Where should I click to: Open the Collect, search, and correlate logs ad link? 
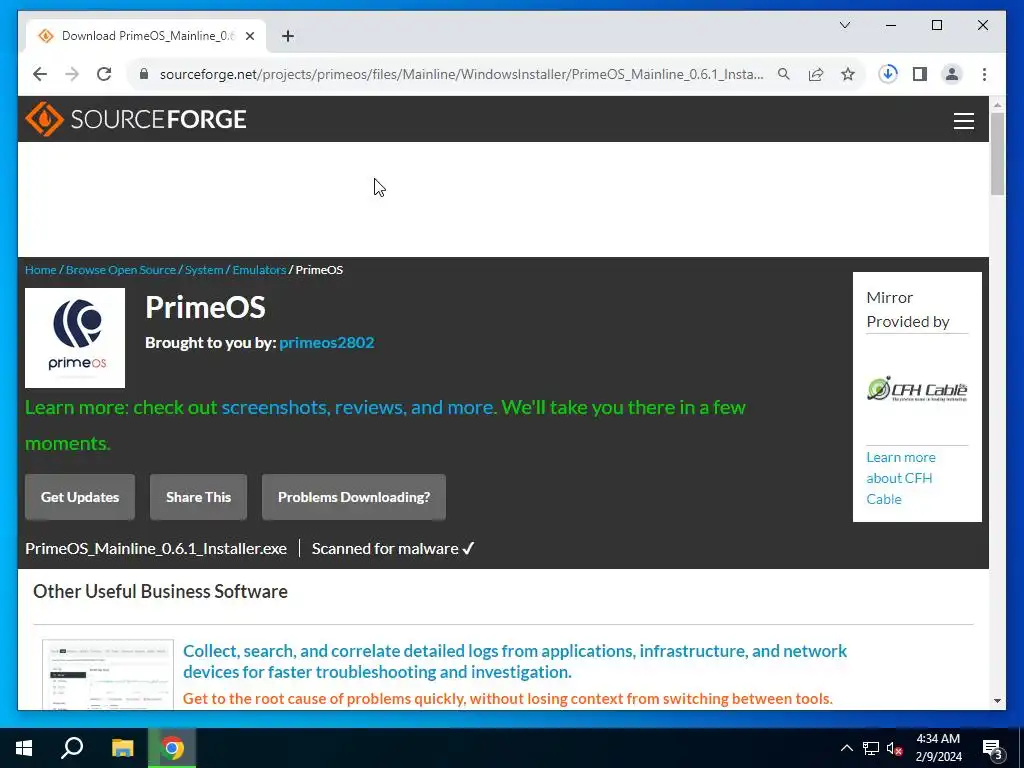(515, 661)
